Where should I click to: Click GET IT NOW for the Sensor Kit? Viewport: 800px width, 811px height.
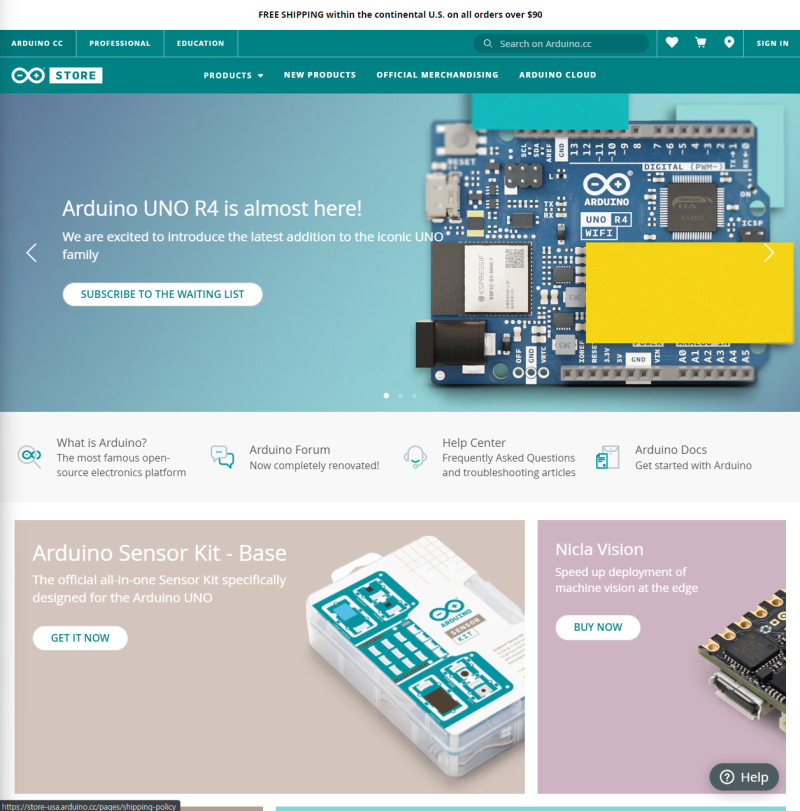click(80, 637)
